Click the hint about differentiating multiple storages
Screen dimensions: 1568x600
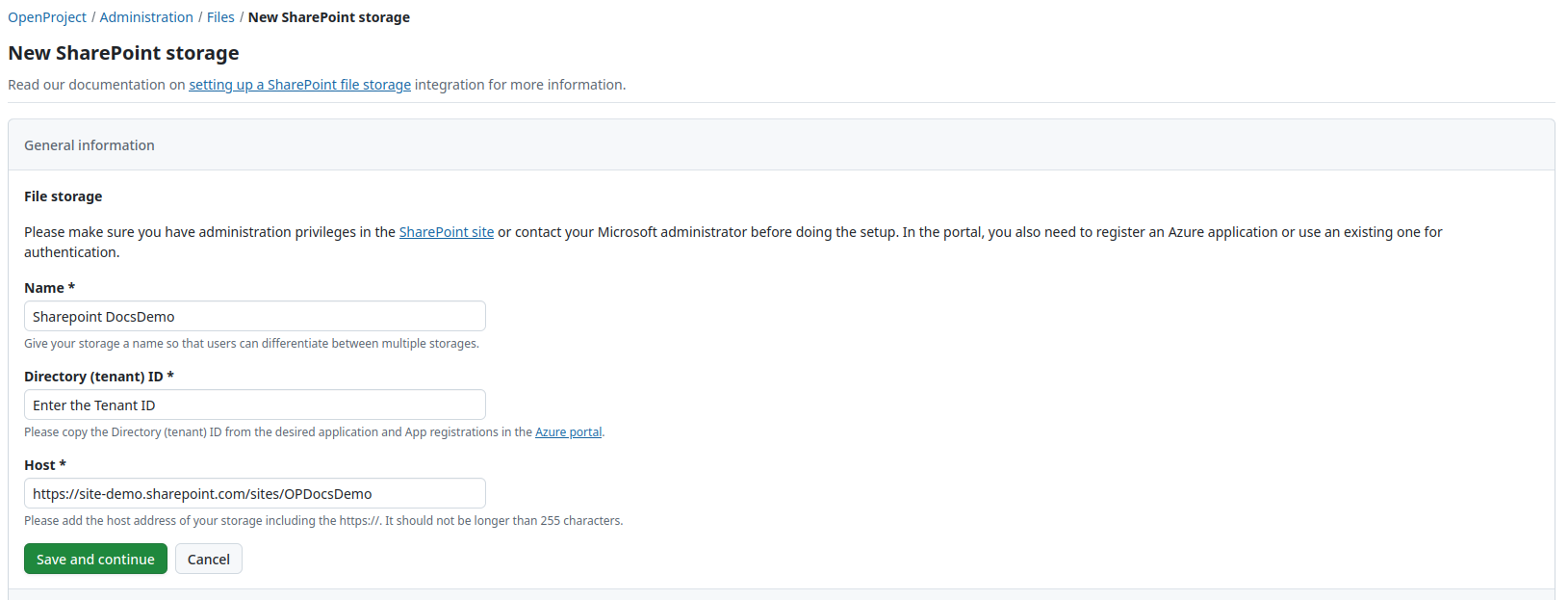(x=251, y=344)
